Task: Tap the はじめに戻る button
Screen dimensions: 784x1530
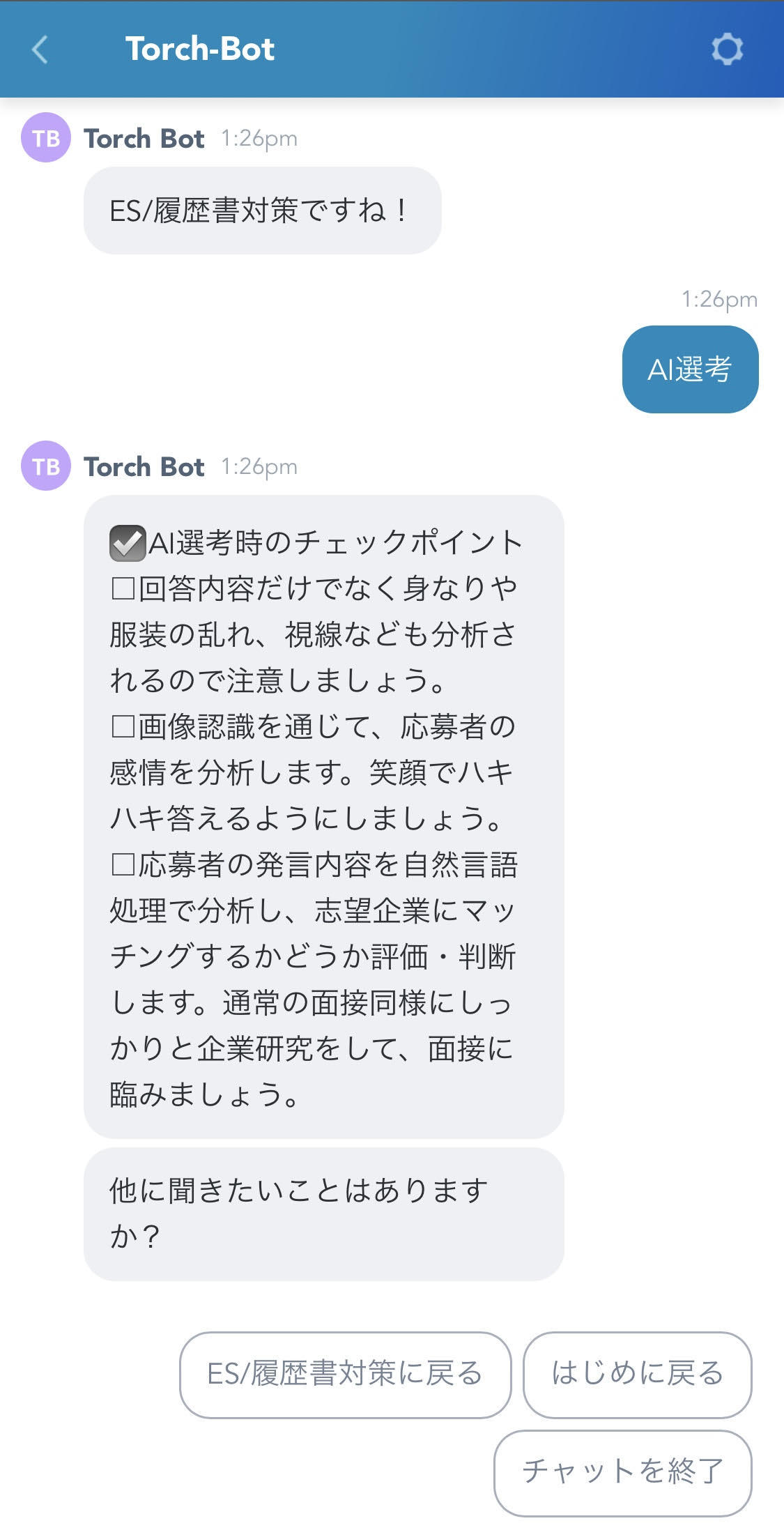Action: point(638,1375)
